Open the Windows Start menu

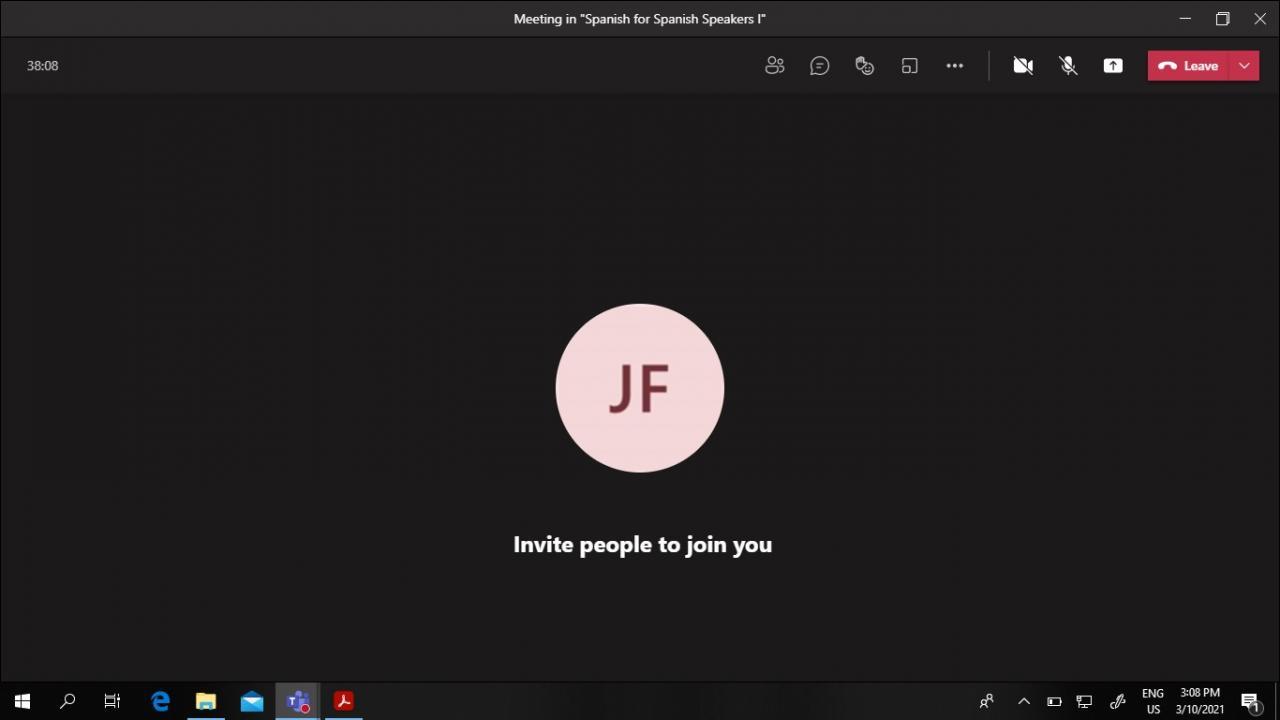click(x=22, y=701)
